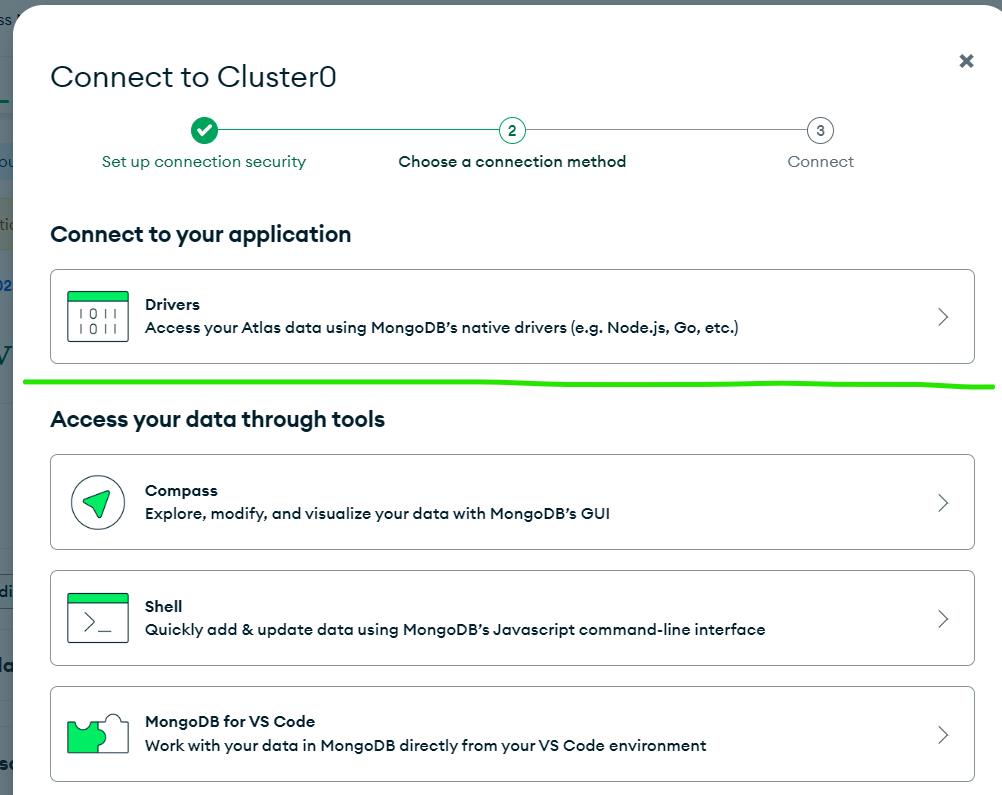Image resolution: width=1002 pixels, height=795 pixels.
Task: Click the step 2 circle indicator
Action: 512,130
